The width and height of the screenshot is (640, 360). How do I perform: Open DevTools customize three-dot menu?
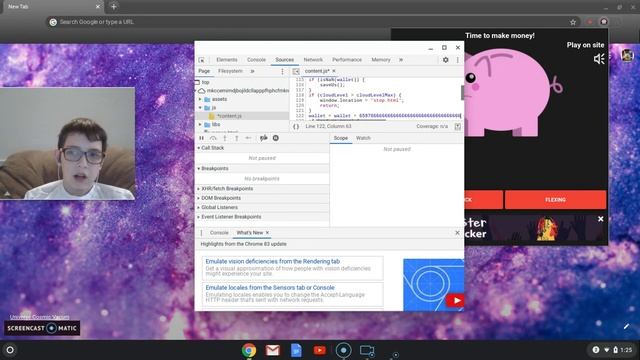(458, 60)
